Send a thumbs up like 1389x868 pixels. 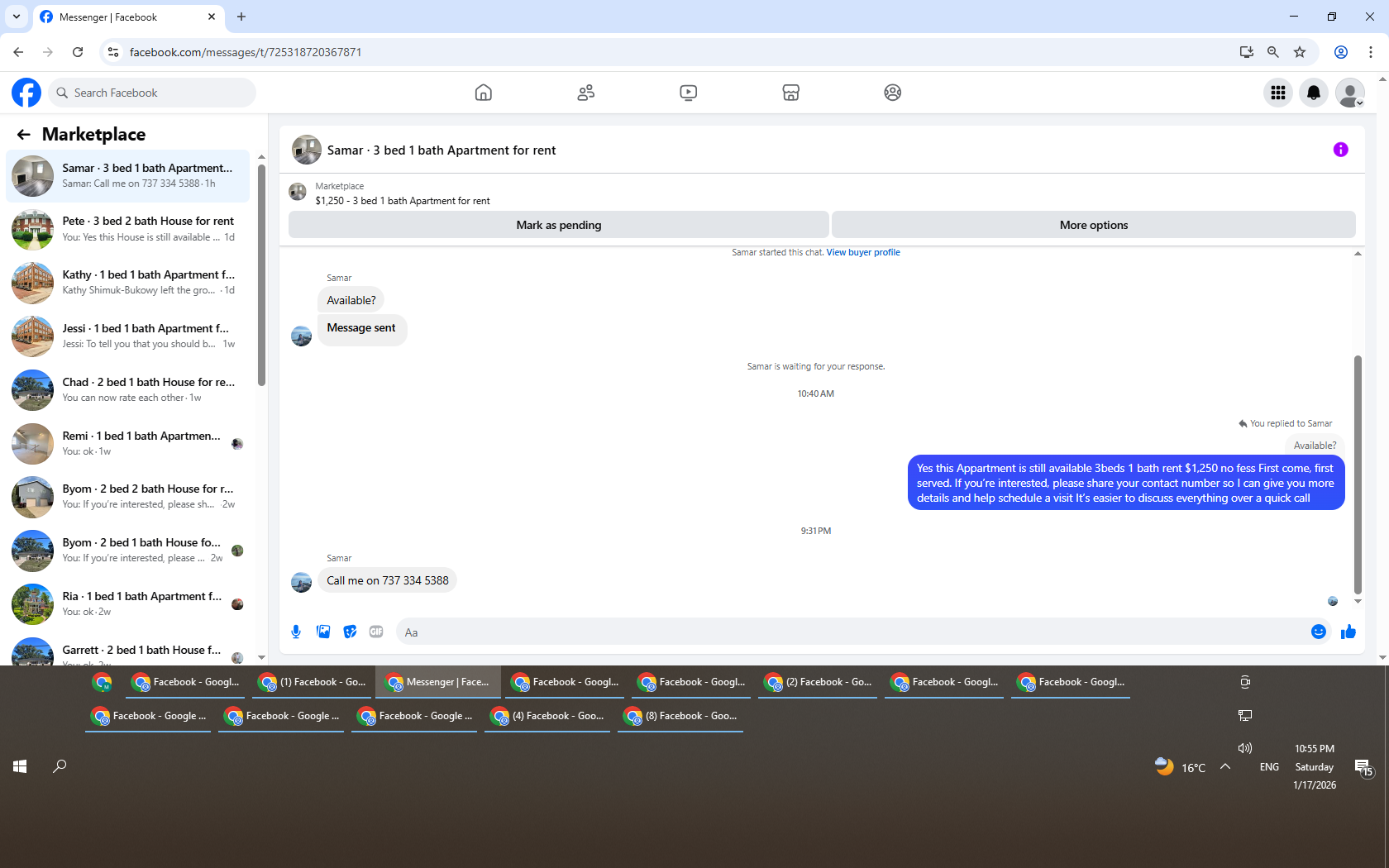[1348, 632]
